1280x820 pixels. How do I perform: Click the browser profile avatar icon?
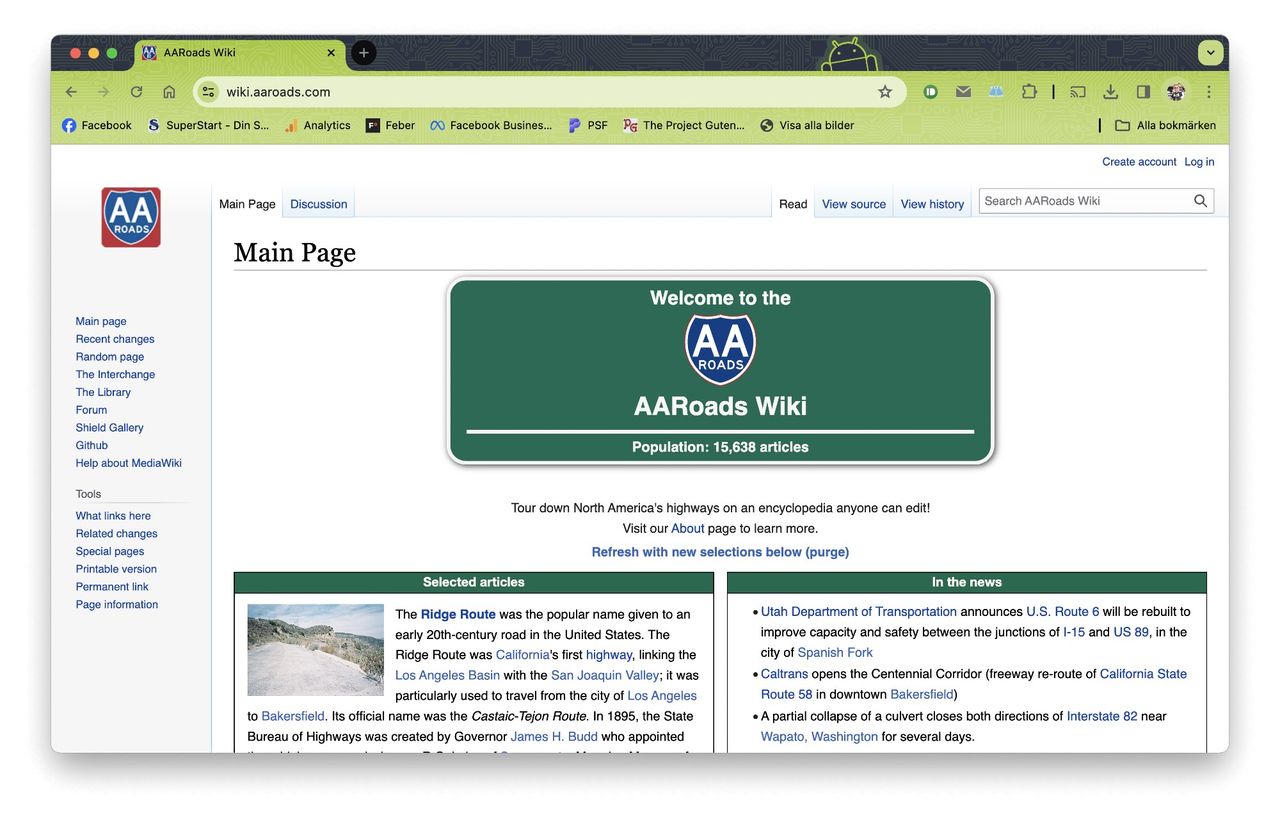(x=1176, y=91)
